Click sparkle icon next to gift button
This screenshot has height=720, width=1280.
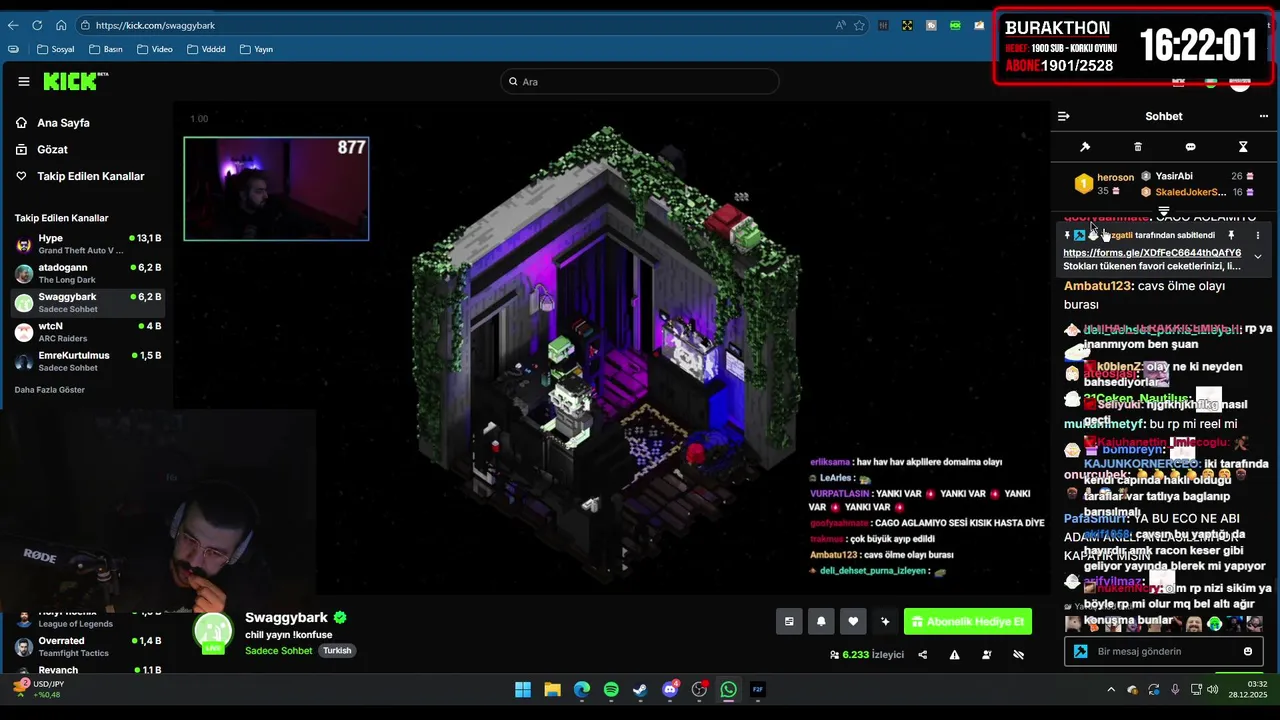pos(885,622)
